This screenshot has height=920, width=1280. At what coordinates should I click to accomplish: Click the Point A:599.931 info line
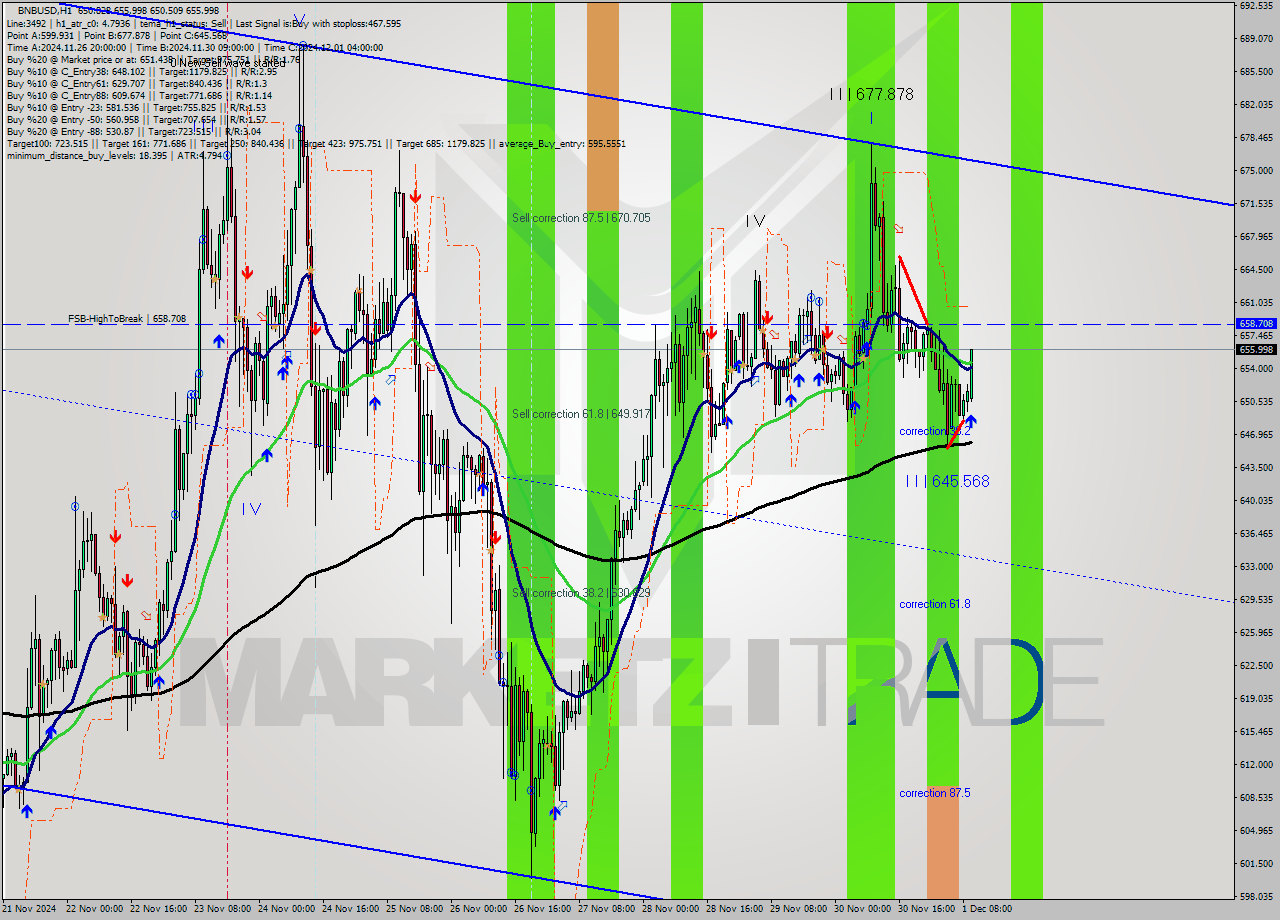[117, 35]
